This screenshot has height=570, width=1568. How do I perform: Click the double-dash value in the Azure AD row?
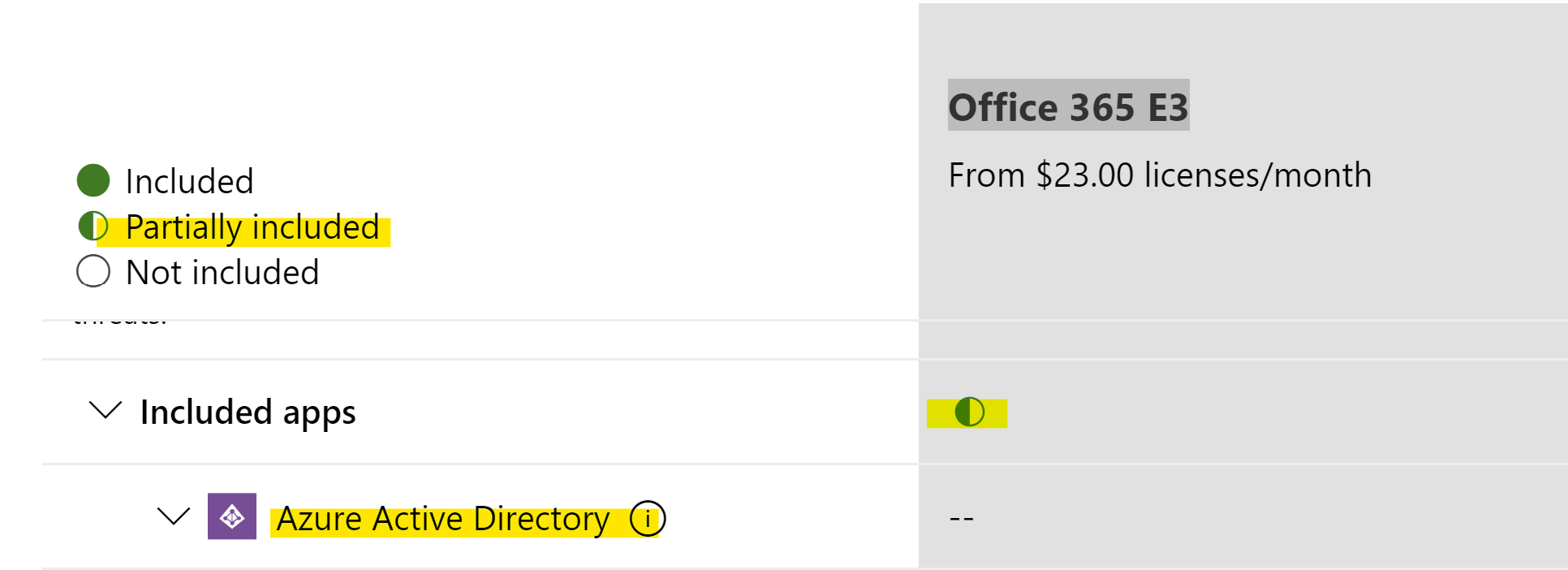(962, 518)
